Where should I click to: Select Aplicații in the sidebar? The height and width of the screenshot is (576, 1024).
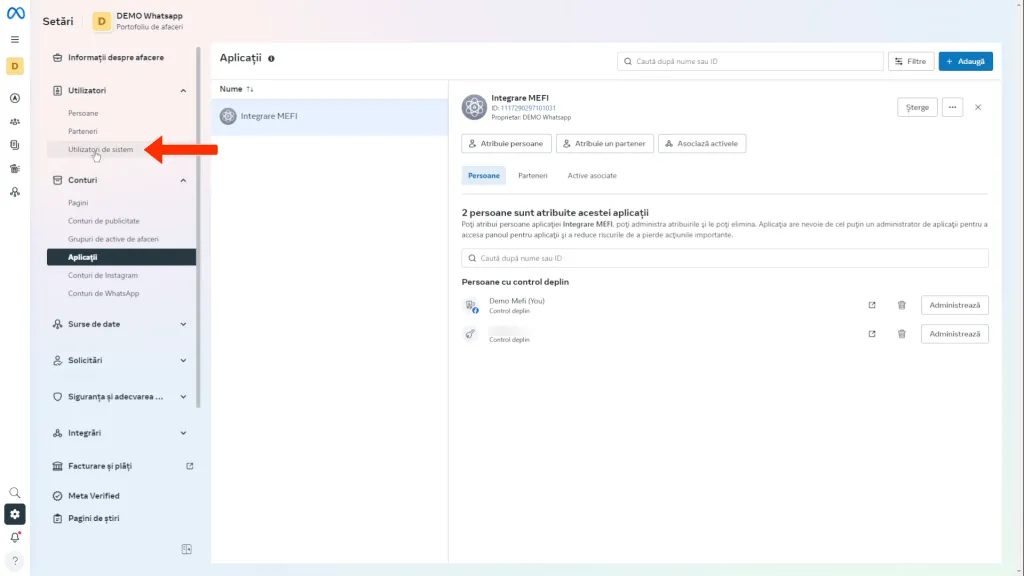[x=121, y=257]
